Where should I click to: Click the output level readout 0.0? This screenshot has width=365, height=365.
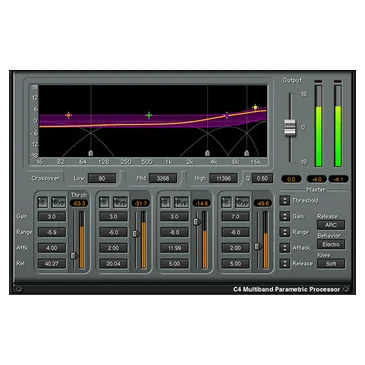[291, 179]
